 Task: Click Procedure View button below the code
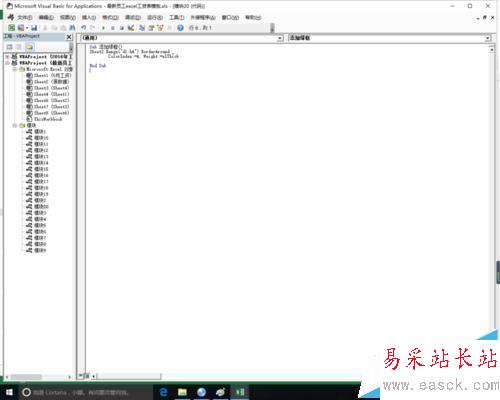click(81, 376)
